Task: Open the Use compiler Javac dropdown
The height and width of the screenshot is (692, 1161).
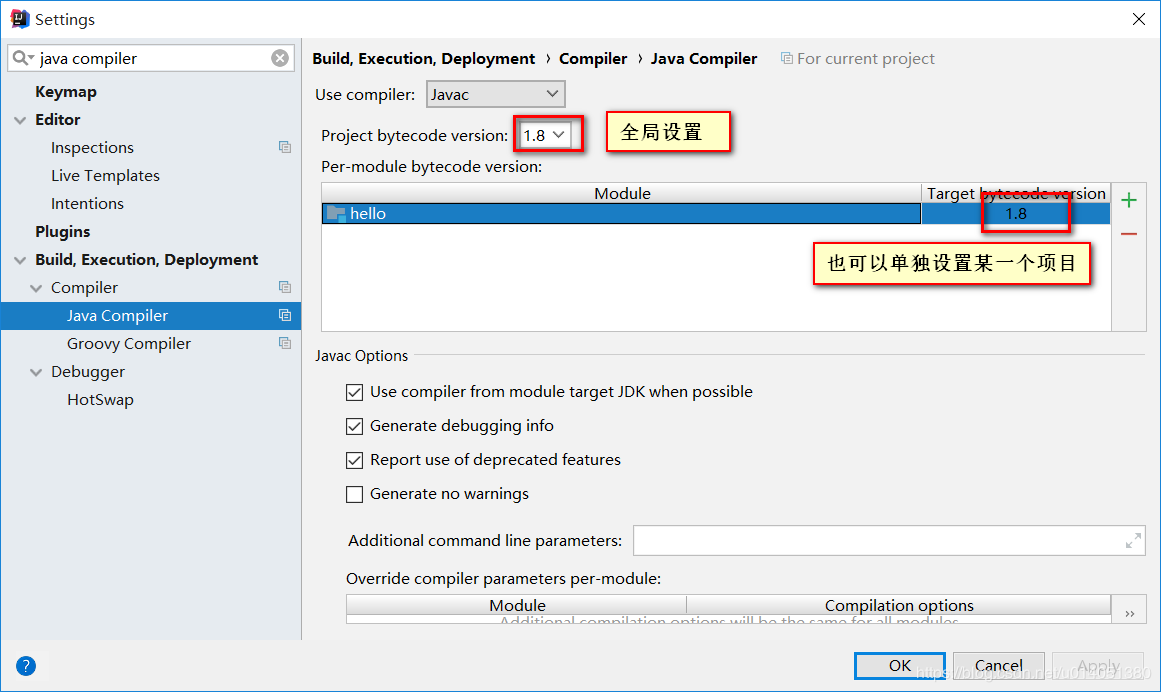Action: click(496, 95)
